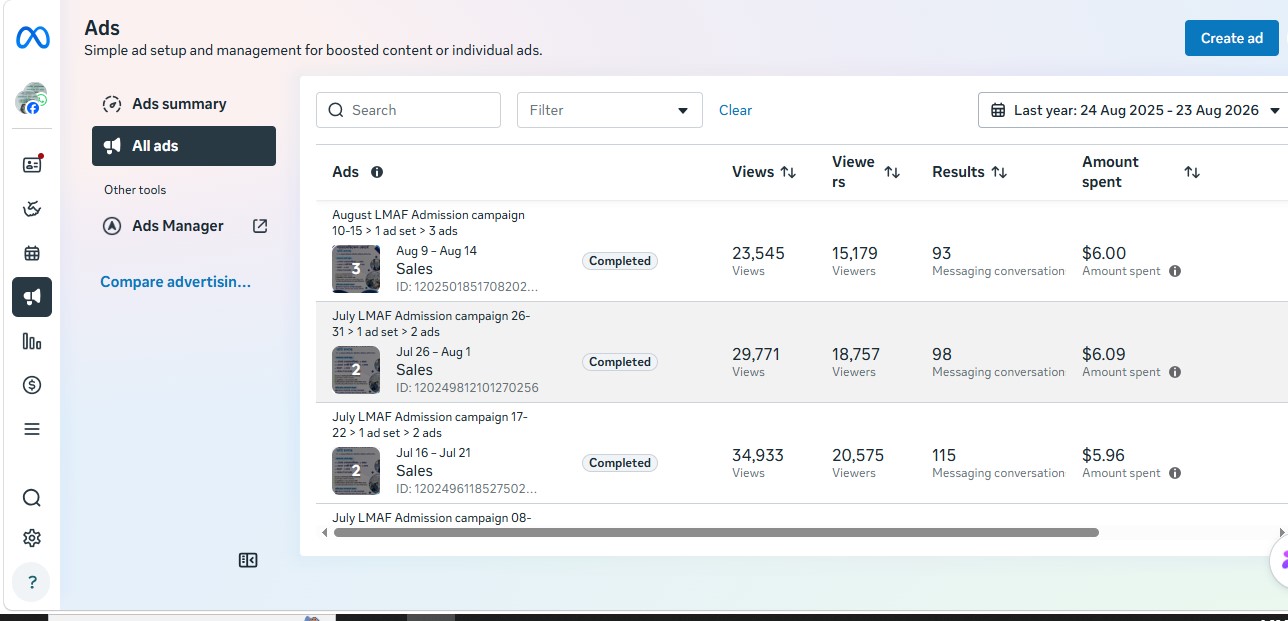This screenshot has height=621, width=1288.
Task: Collapse the navigation panel icon
Action: coord(248,560)
